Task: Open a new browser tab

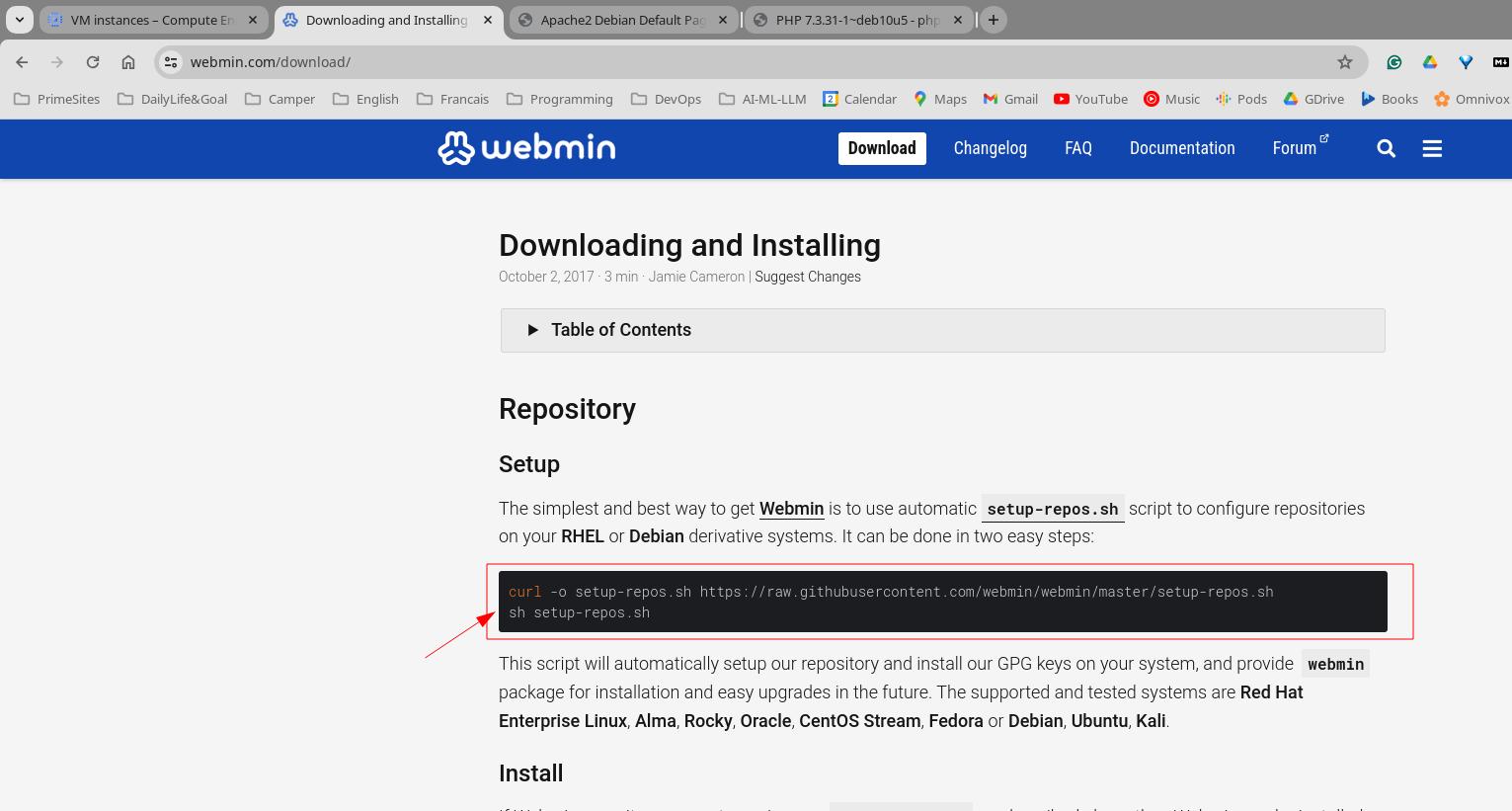Action: [994, 20]
